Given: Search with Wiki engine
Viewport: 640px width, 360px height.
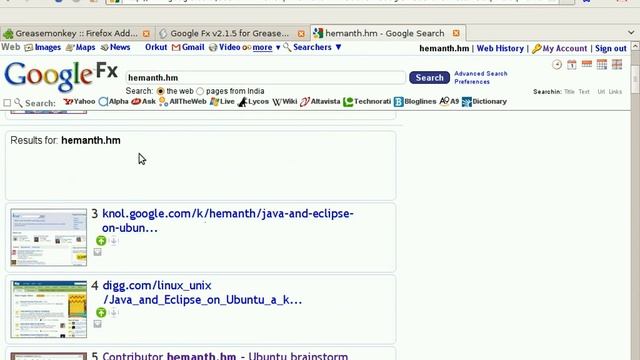Looking at the screenshot, I should [284, 102].
